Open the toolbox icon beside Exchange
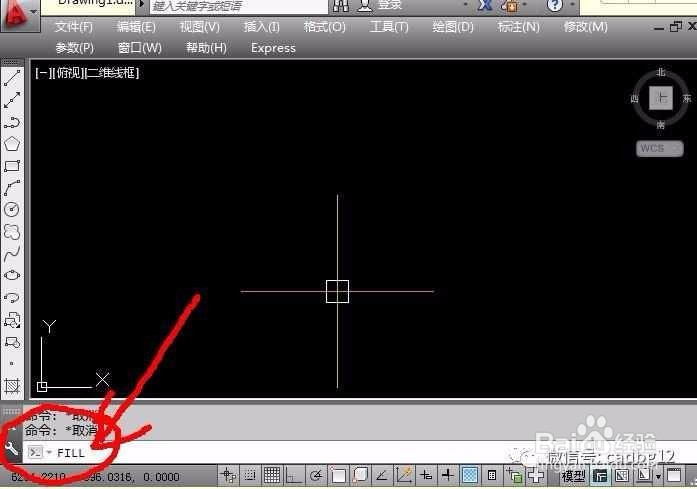Viewport: 697px width, 489px height. coord(510,6)
